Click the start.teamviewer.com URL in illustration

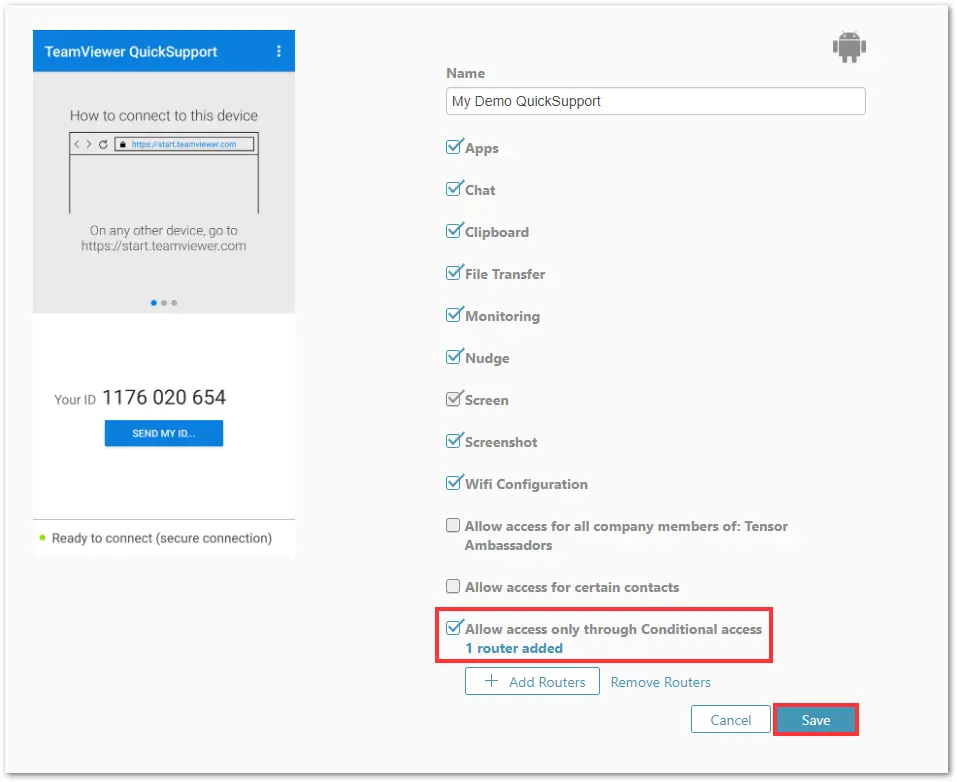pyautogui.click(x=184, y=145)
